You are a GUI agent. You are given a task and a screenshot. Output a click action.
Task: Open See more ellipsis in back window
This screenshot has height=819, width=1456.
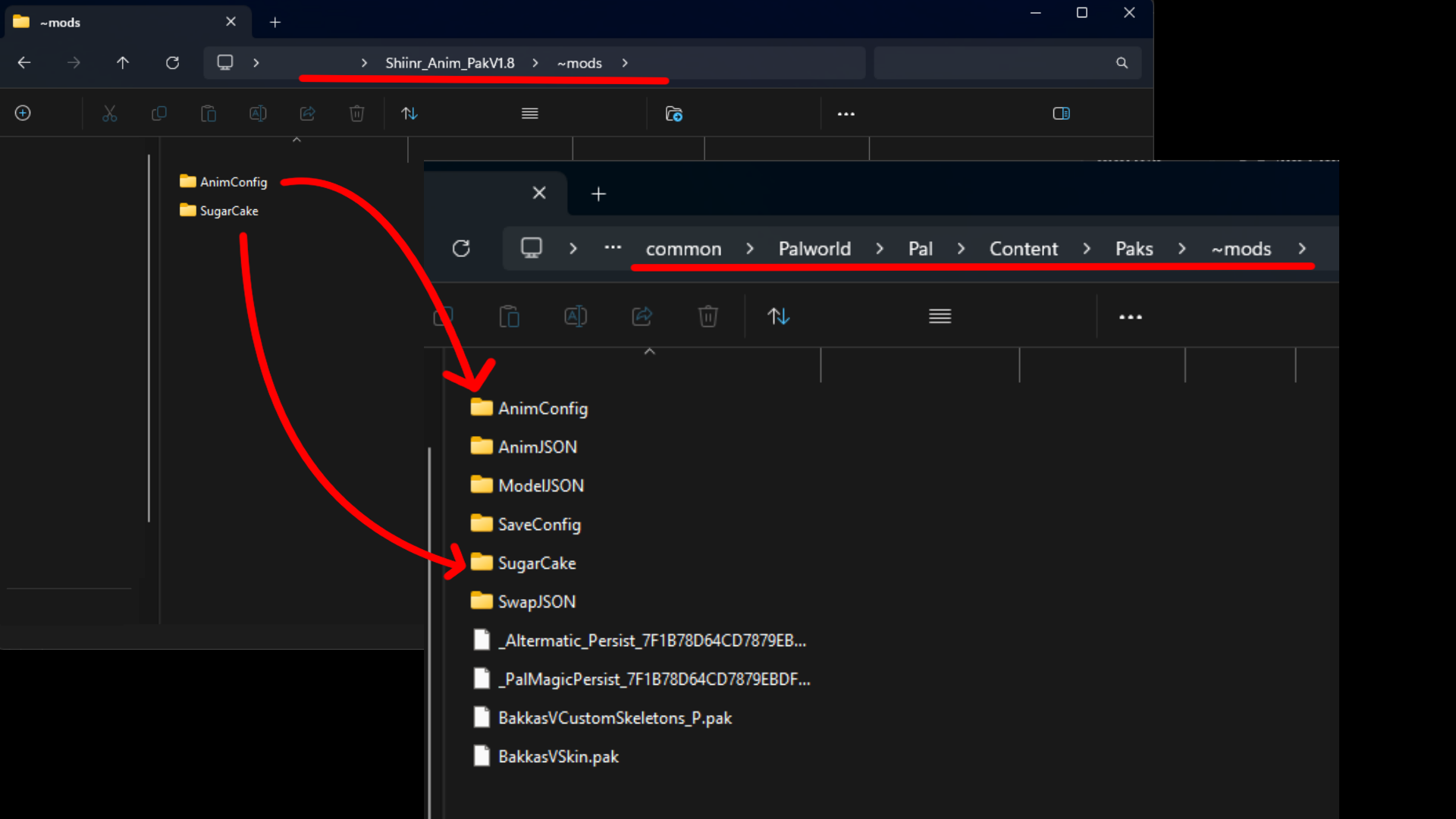(846, 114)
